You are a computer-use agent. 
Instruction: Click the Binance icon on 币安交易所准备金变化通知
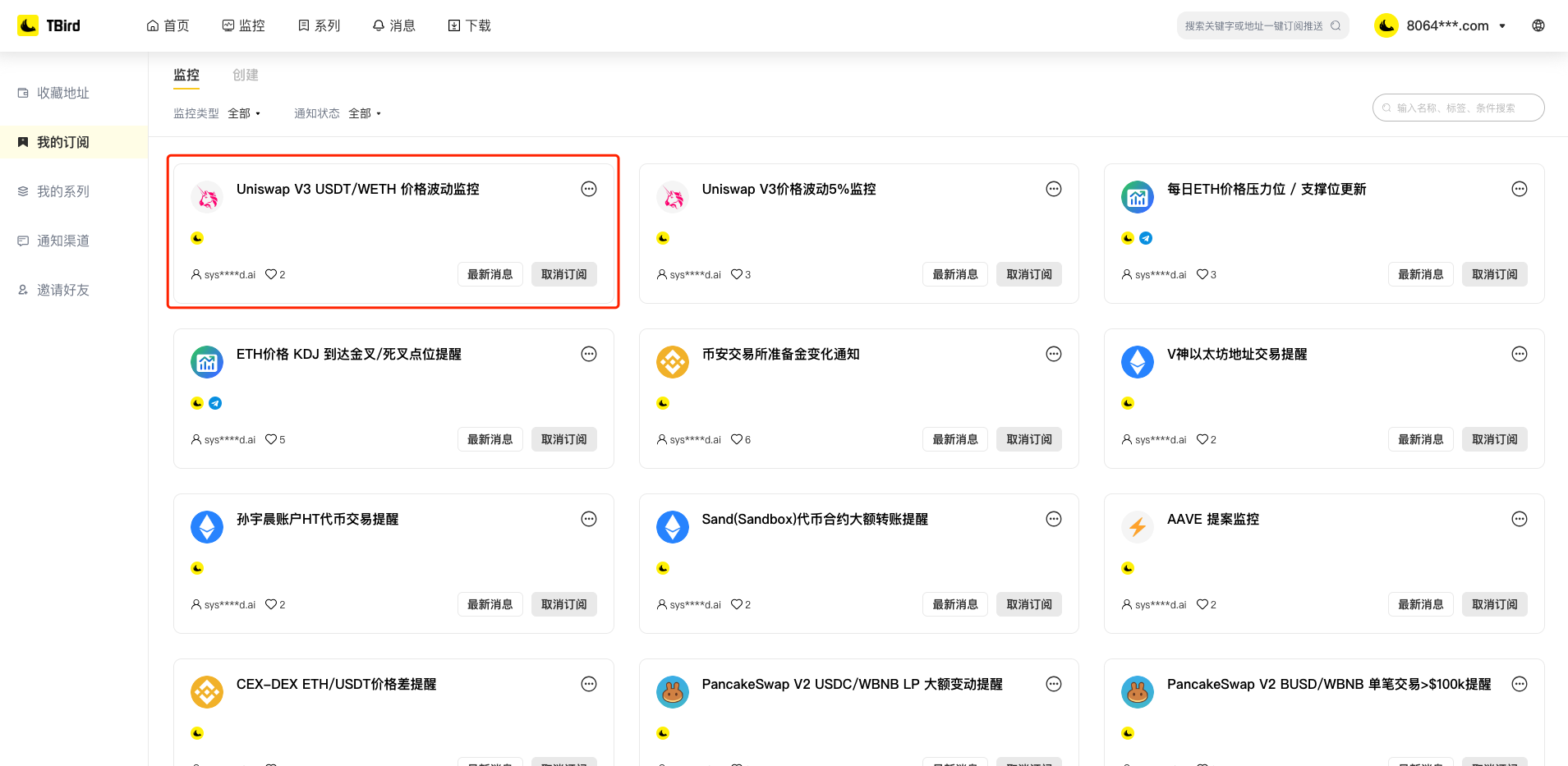[672, 362]
